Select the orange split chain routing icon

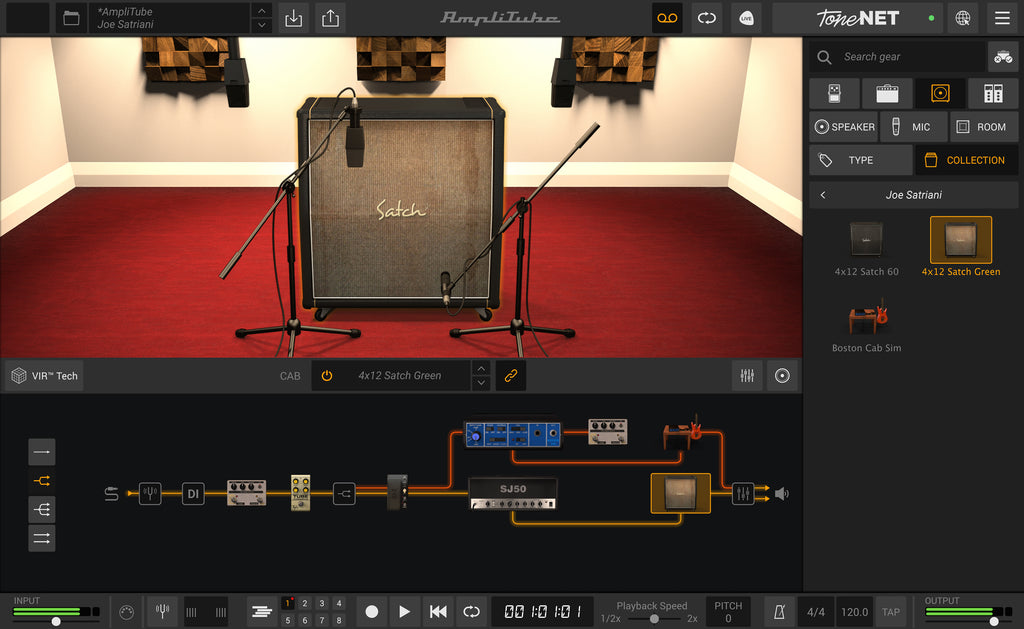click(42, 481)
